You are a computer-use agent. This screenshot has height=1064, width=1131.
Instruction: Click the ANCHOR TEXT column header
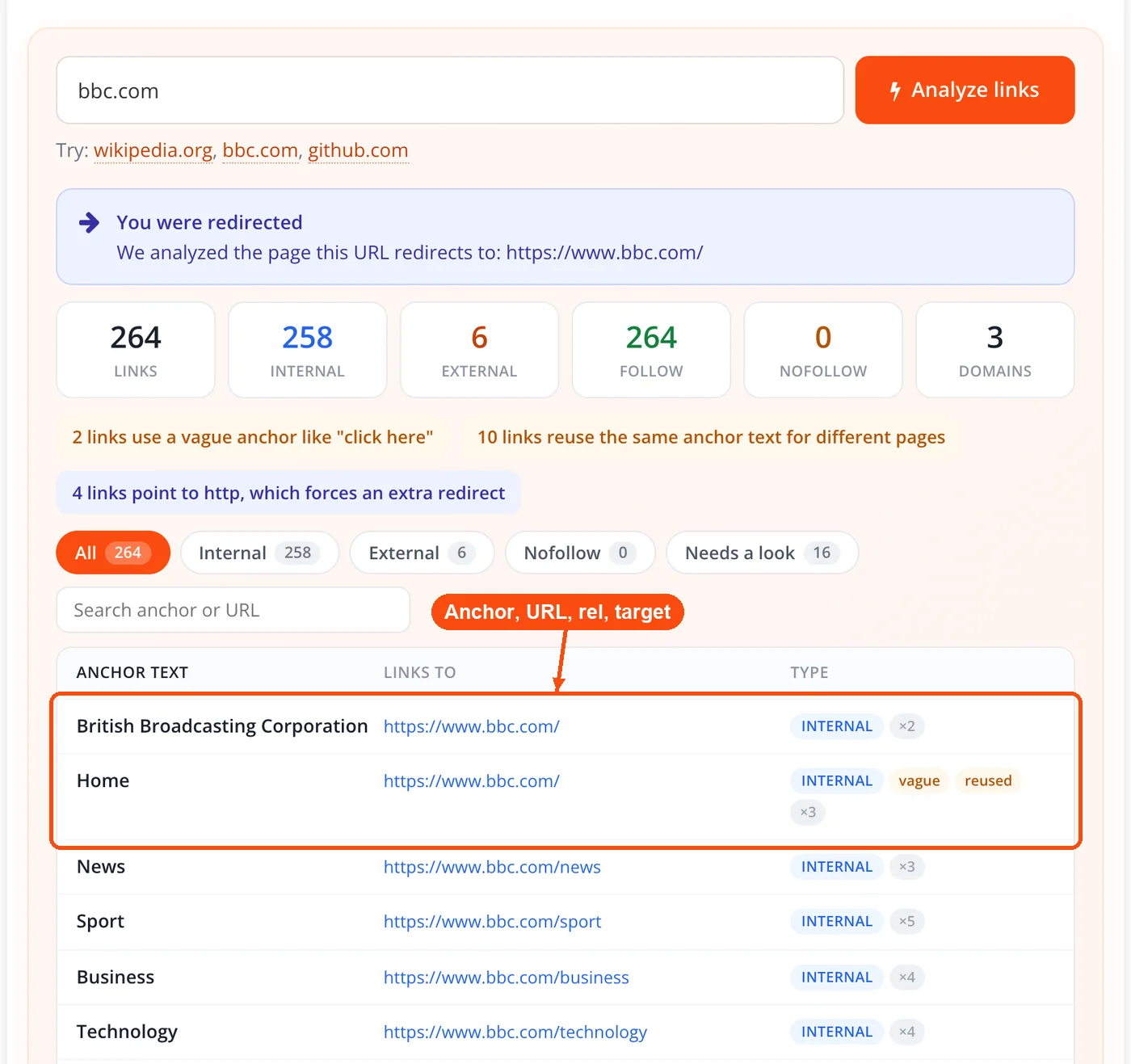pos(132,672)
